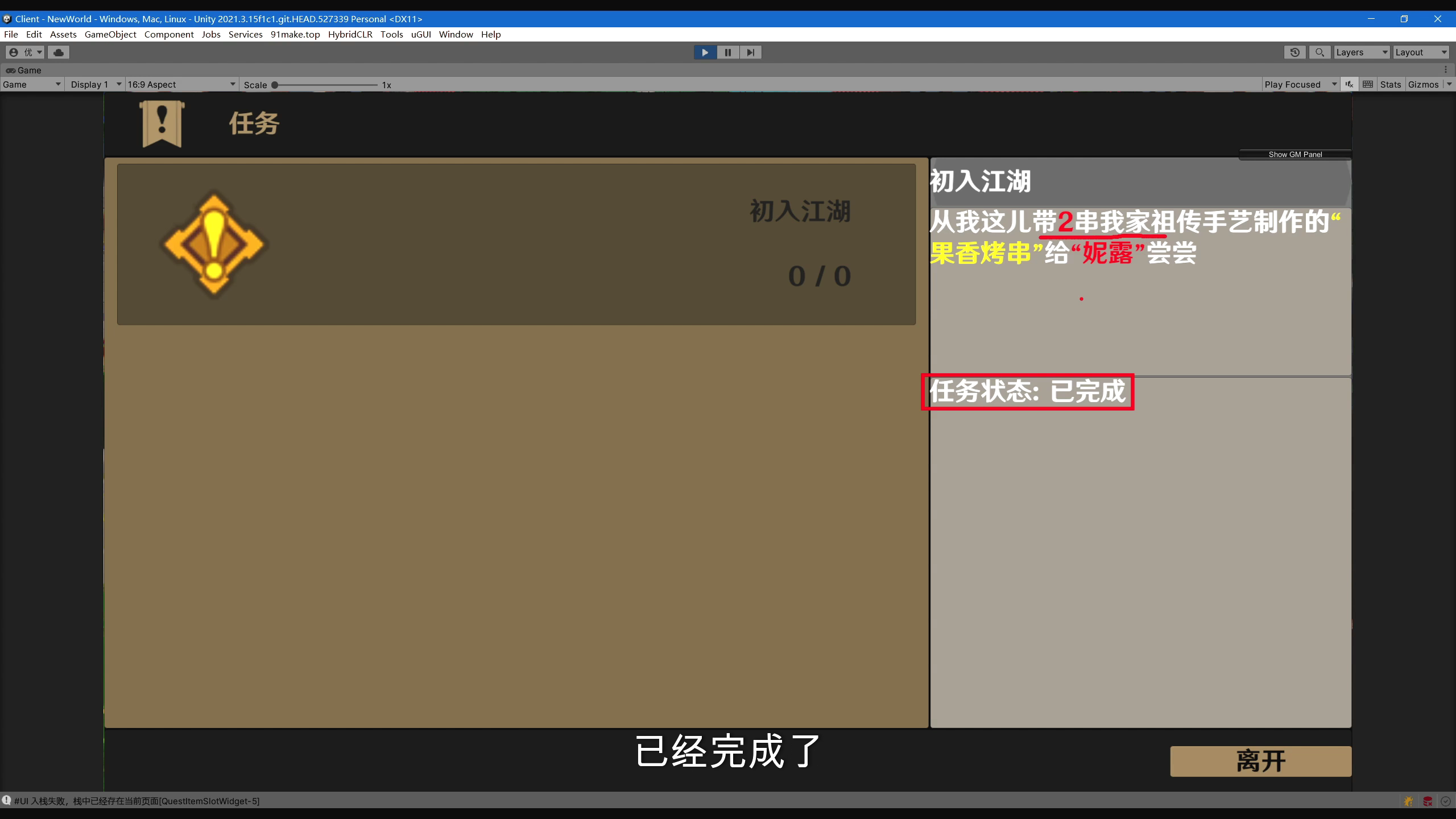1456x819 pixels.
Task: Click the Scale slider handle
Action: [275, 85]
